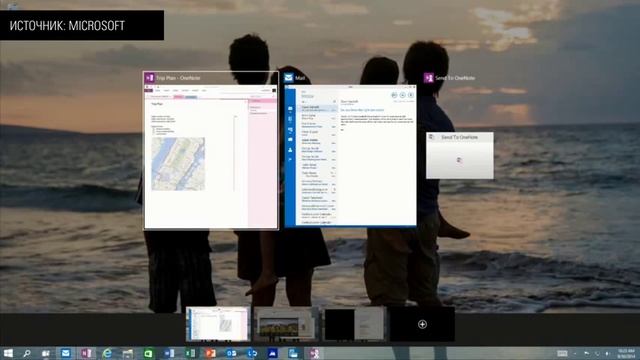Select the third virtual desktop thumbnail
Viewport: 640px width, 360px height.
tap(354, 324)
